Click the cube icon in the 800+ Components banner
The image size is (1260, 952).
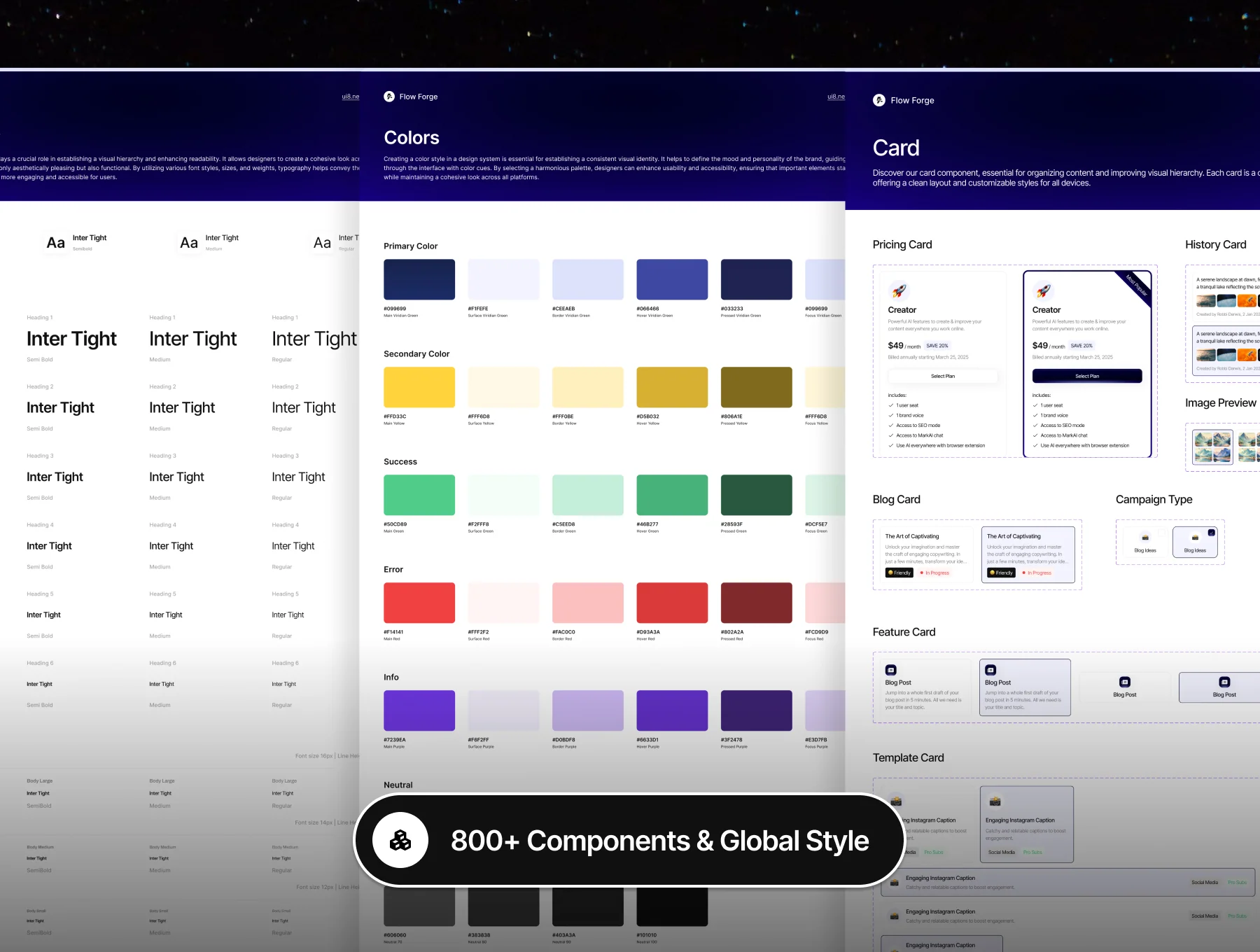400,840
